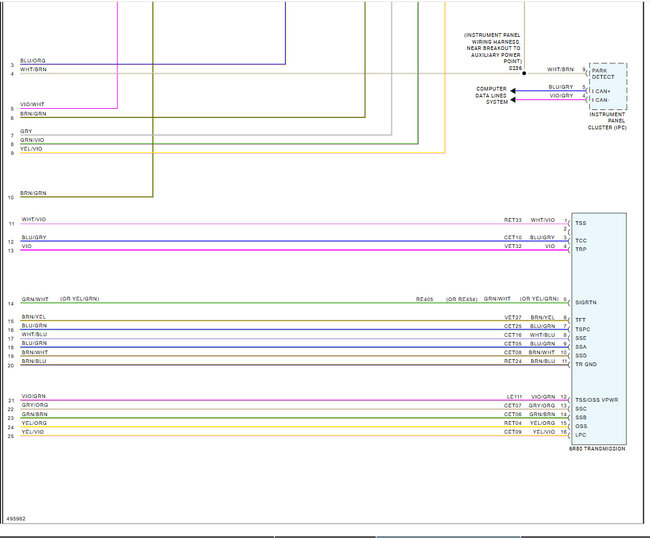Click the 6R80 TRANSMISSION caption
The height and width of the screenshot is (538, 650).
[597, 448]
